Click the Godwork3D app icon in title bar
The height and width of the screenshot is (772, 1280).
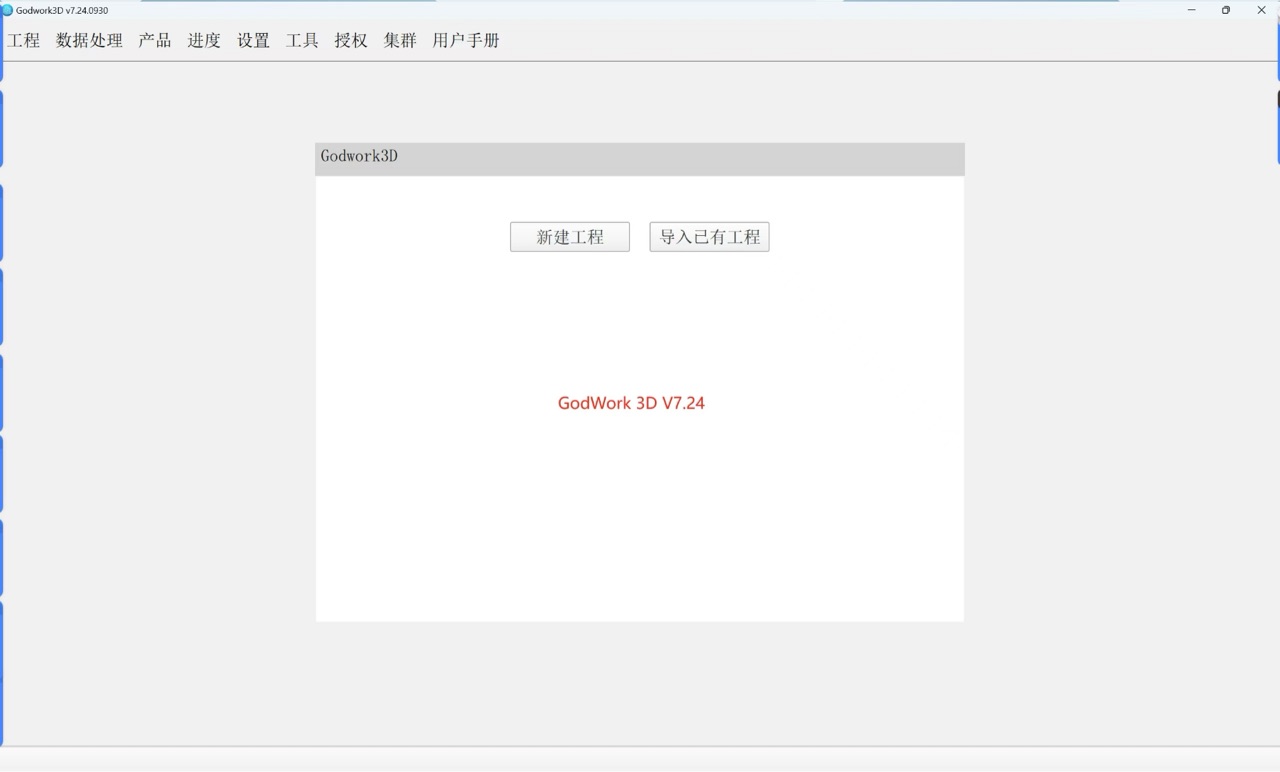pos(7,10)
